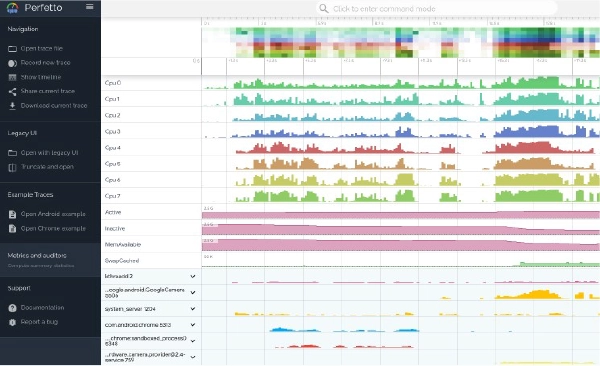Click the Open trace file folder icon
This screenshot has height=366, width=600.
[x=12, y=49]
